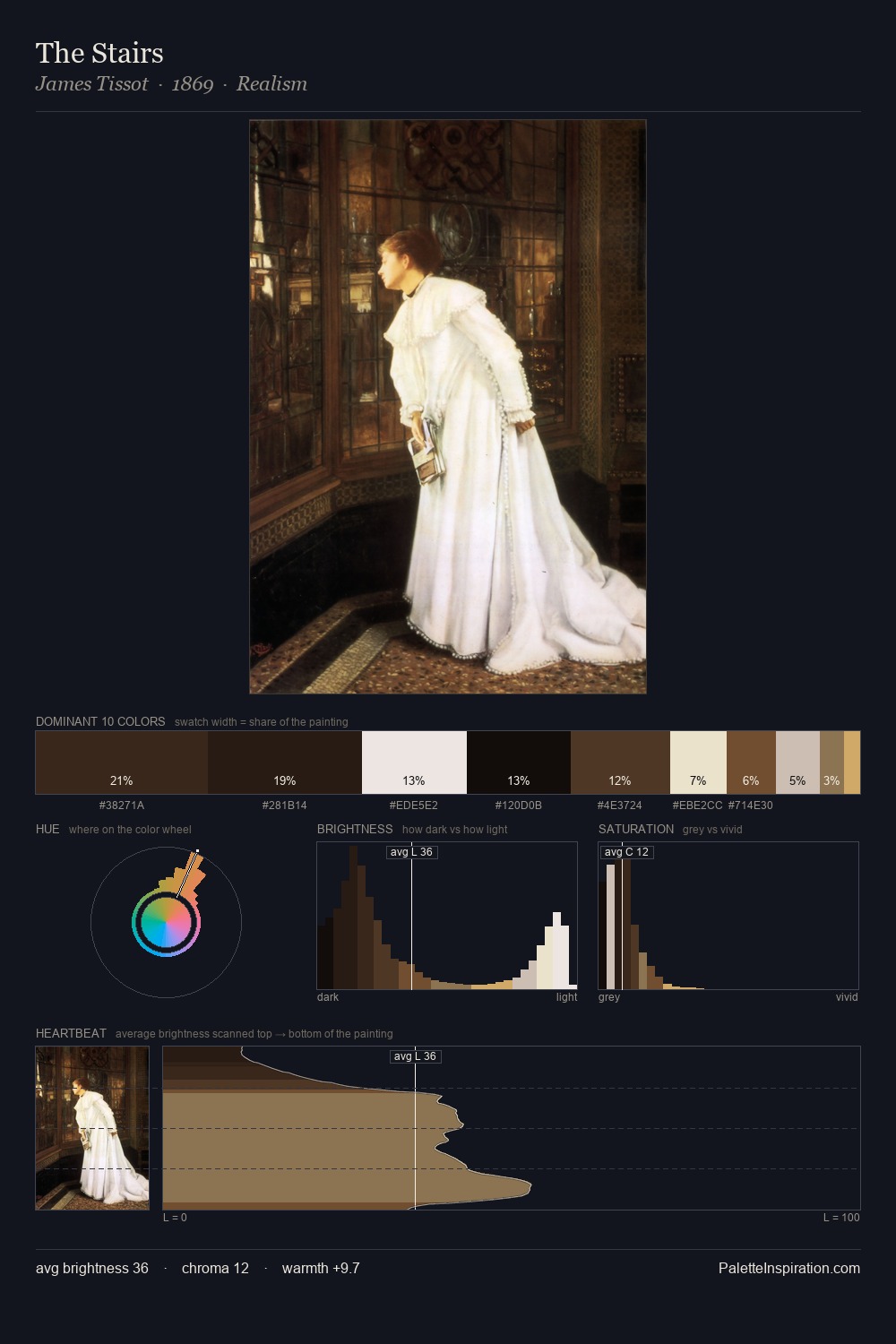Open the small Heartbeat painting thumbnail
This screenshot has width=896, height=1344.
(92, 1128)
